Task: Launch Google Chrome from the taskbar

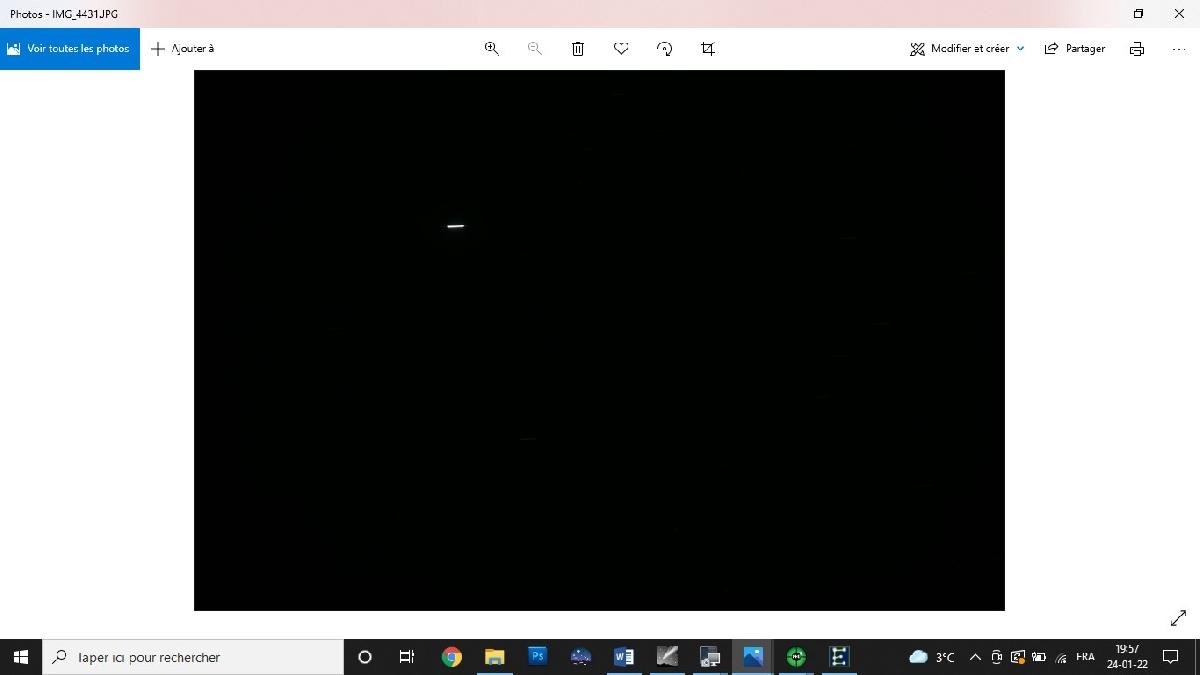Action: tap(451, 657)
